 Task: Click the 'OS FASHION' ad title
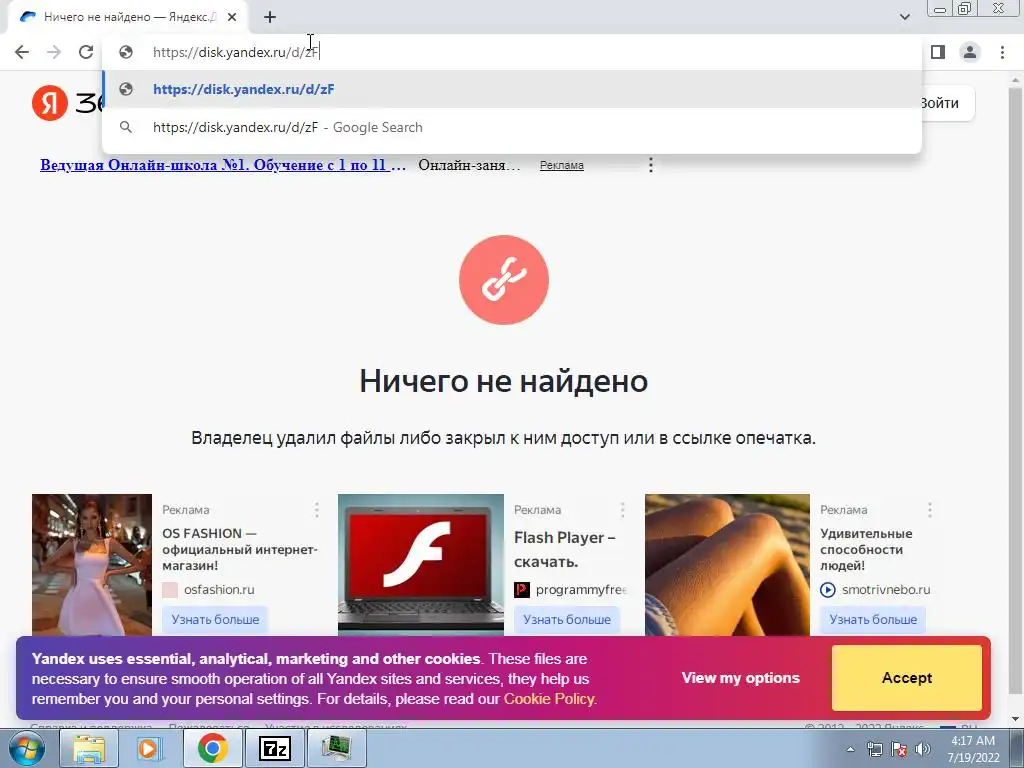pyautogui.click(x=240, y=549)
